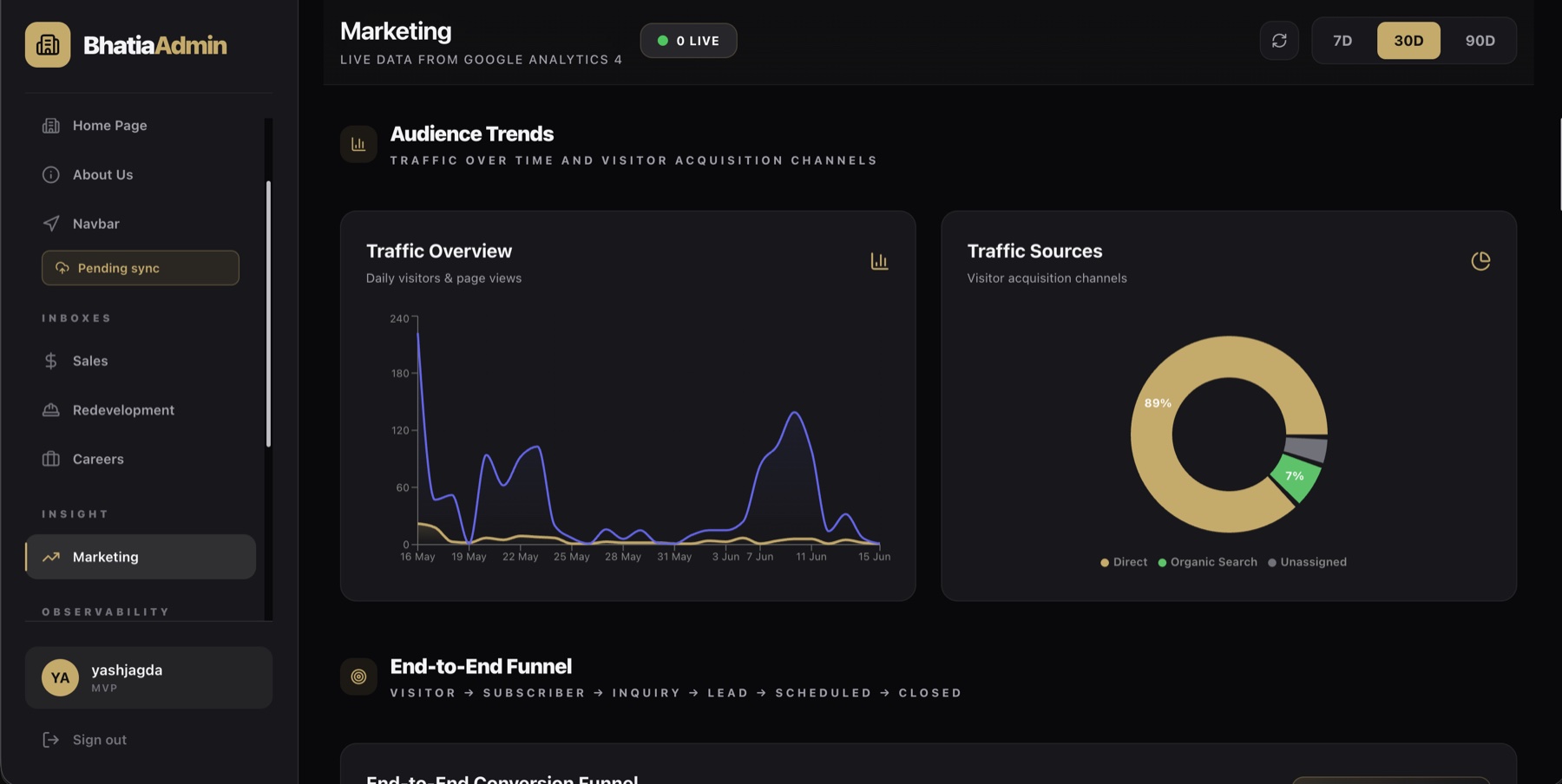Click the Pending sync button

point(141,268)
